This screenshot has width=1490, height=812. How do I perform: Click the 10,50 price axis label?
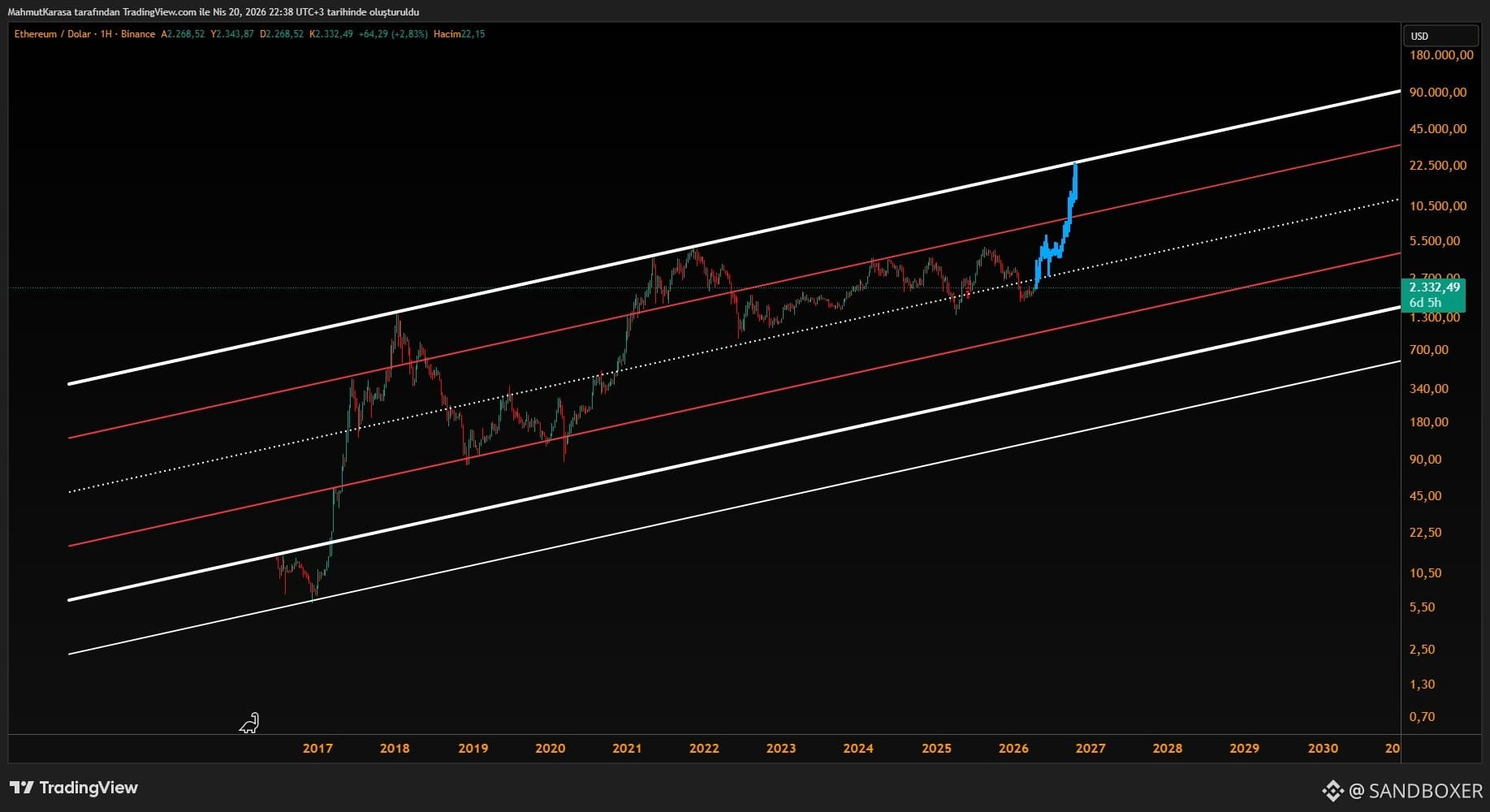click(x=1426, y=572)
